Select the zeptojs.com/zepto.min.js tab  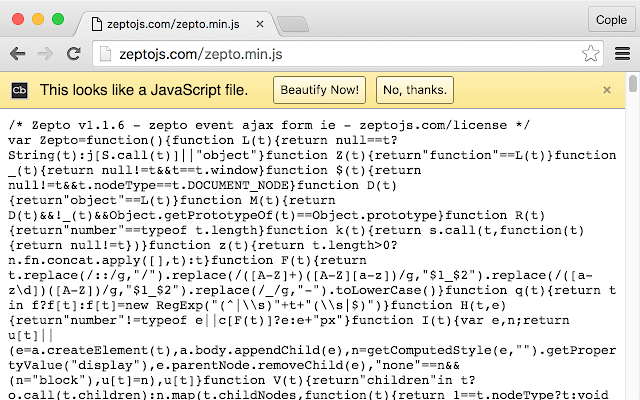click(176, 24)
